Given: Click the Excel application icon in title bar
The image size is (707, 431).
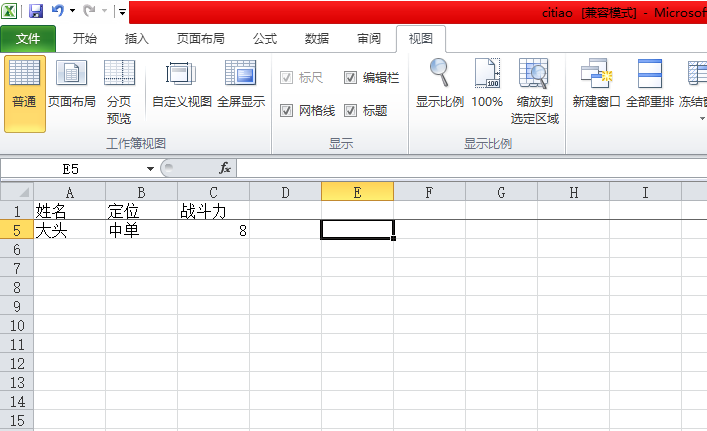Looking at the screenshot, I should 9,11.
